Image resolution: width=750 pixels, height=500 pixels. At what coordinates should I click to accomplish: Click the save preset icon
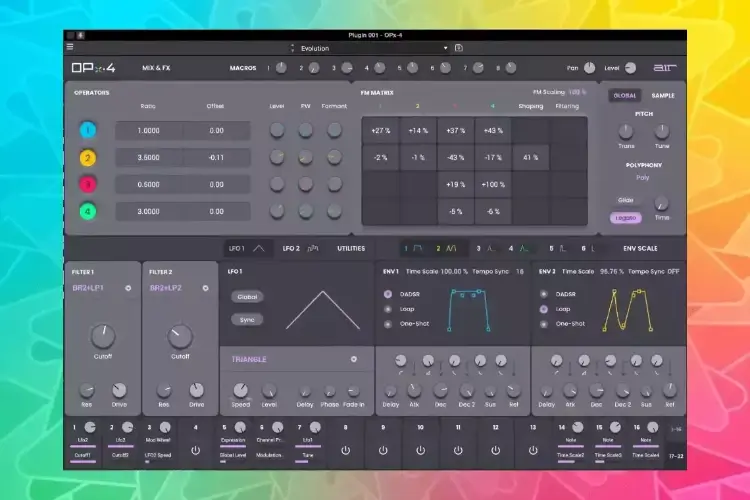tap(458, 48)
